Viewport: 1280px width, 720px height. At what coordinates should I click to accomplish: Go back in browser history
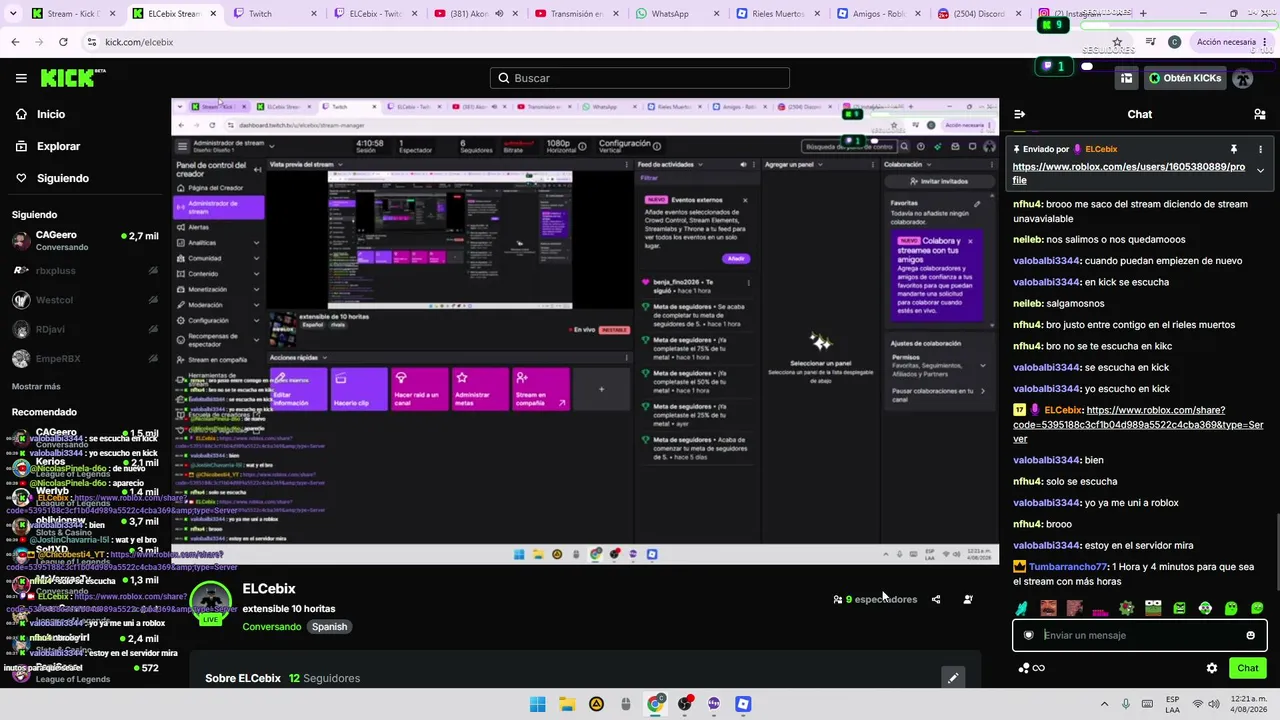point(15,42)
